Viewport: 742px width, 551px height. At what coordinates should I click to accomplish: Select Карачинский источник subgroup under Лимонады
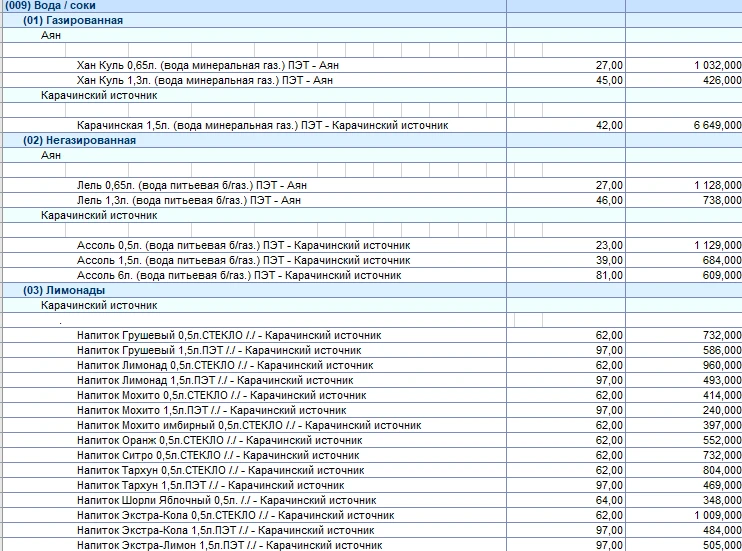click(x=98, y=305)
